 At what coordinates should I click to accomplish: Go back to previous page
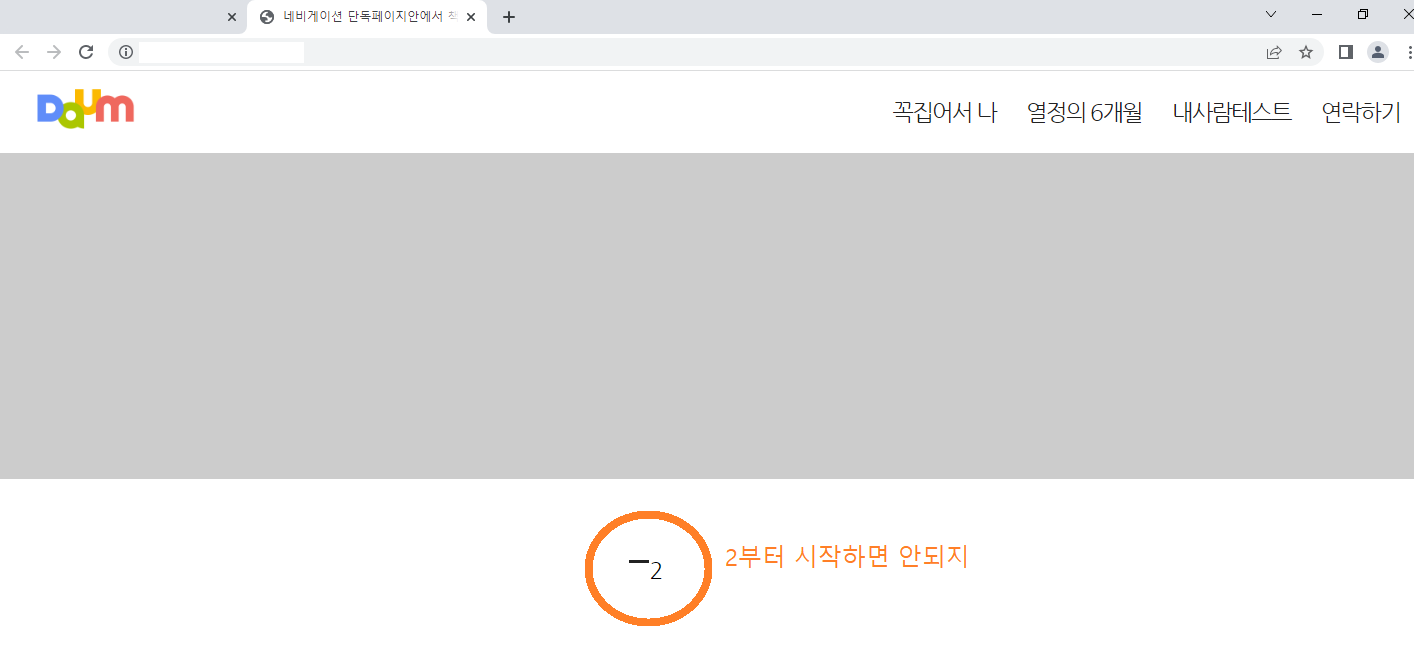pyautogui.click(x=22, y=52)
